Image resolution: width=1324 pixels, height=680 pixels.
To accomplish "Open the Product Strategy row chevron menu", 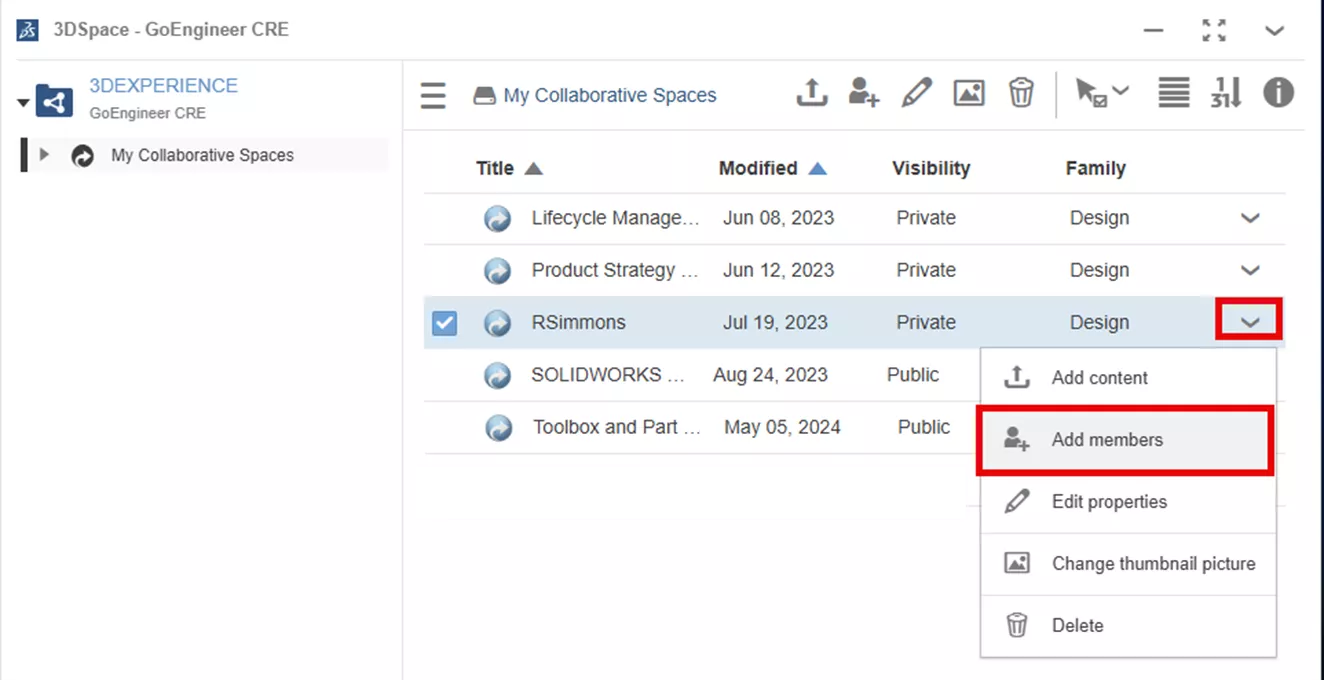I will tap(1250, 270).
